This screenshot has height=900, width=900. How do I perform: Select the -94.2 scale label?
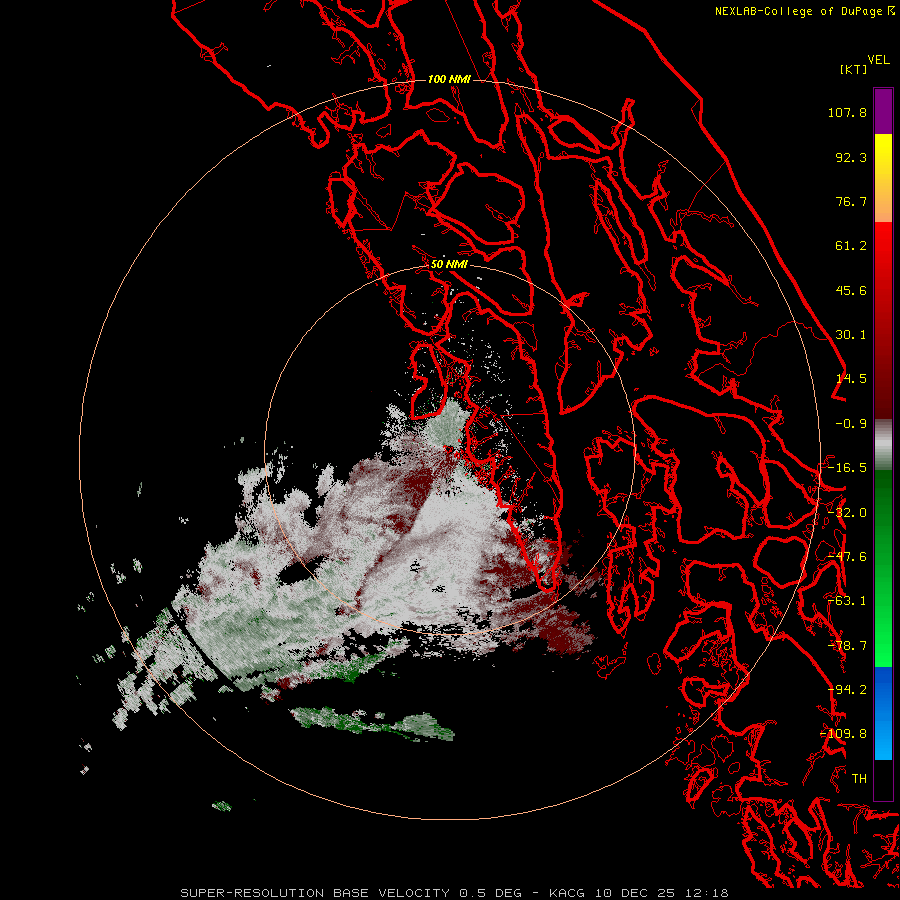847,690
